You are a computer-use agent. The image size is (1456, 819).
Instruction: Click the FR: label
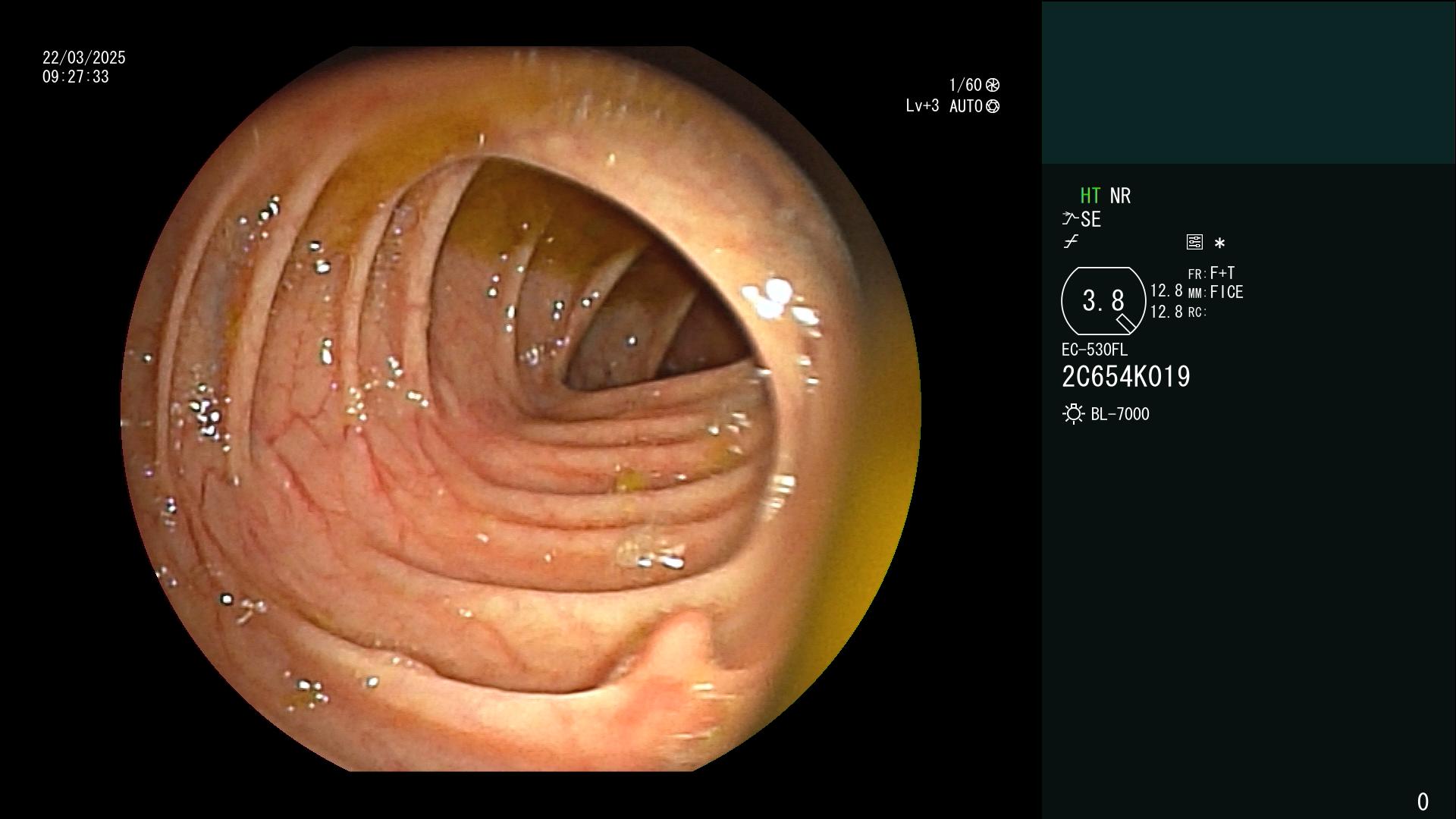(1197, 275)
